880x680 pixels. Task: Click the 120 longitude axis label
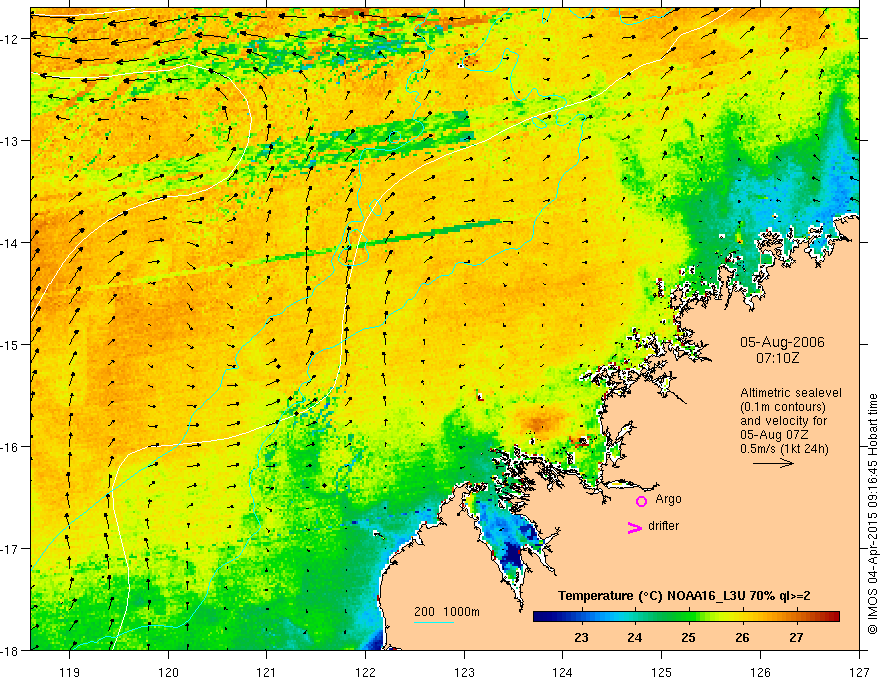pos(168,672)
